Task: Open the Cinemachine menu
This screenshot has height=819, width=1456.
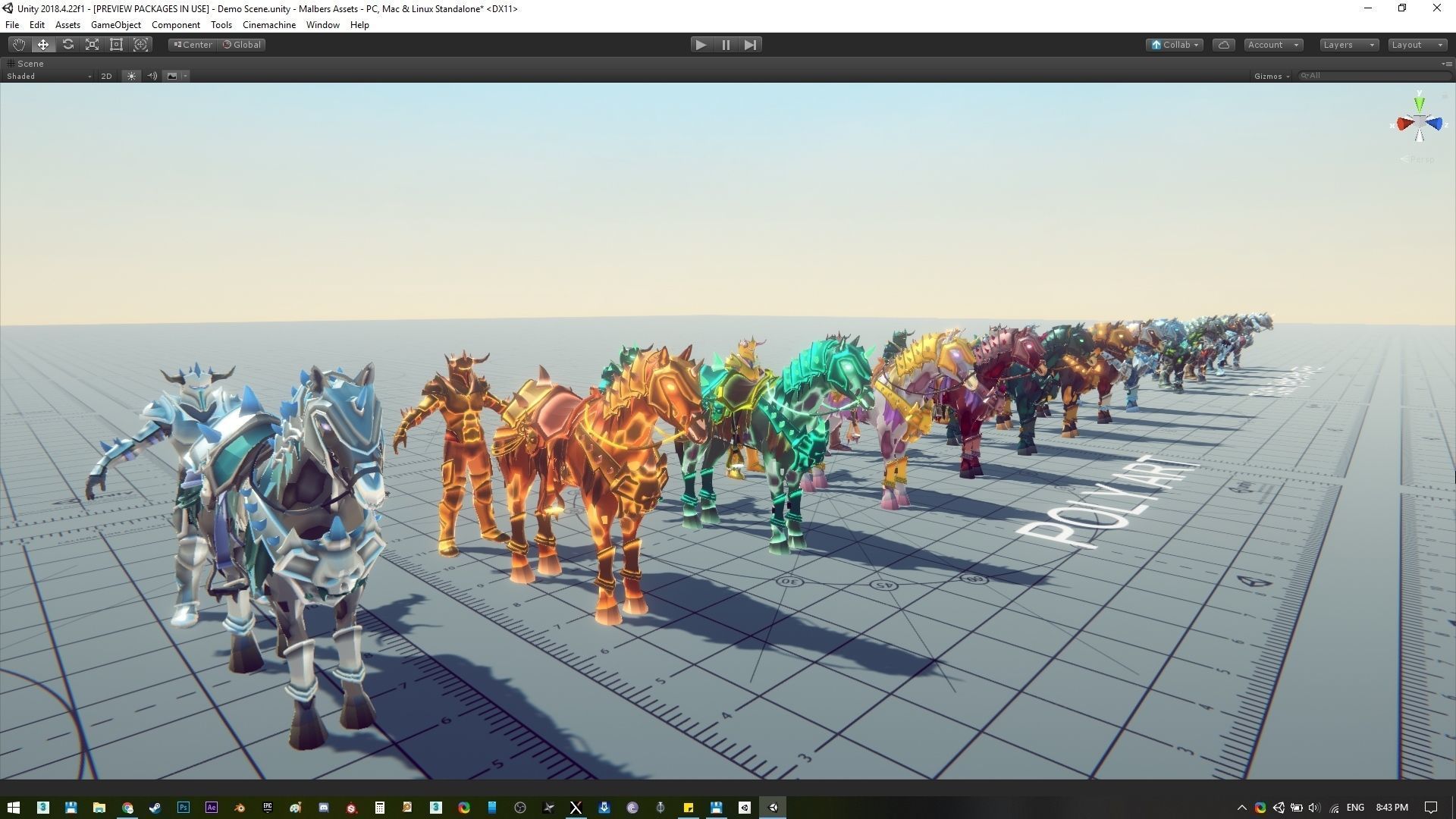Action: coord(269,25)
